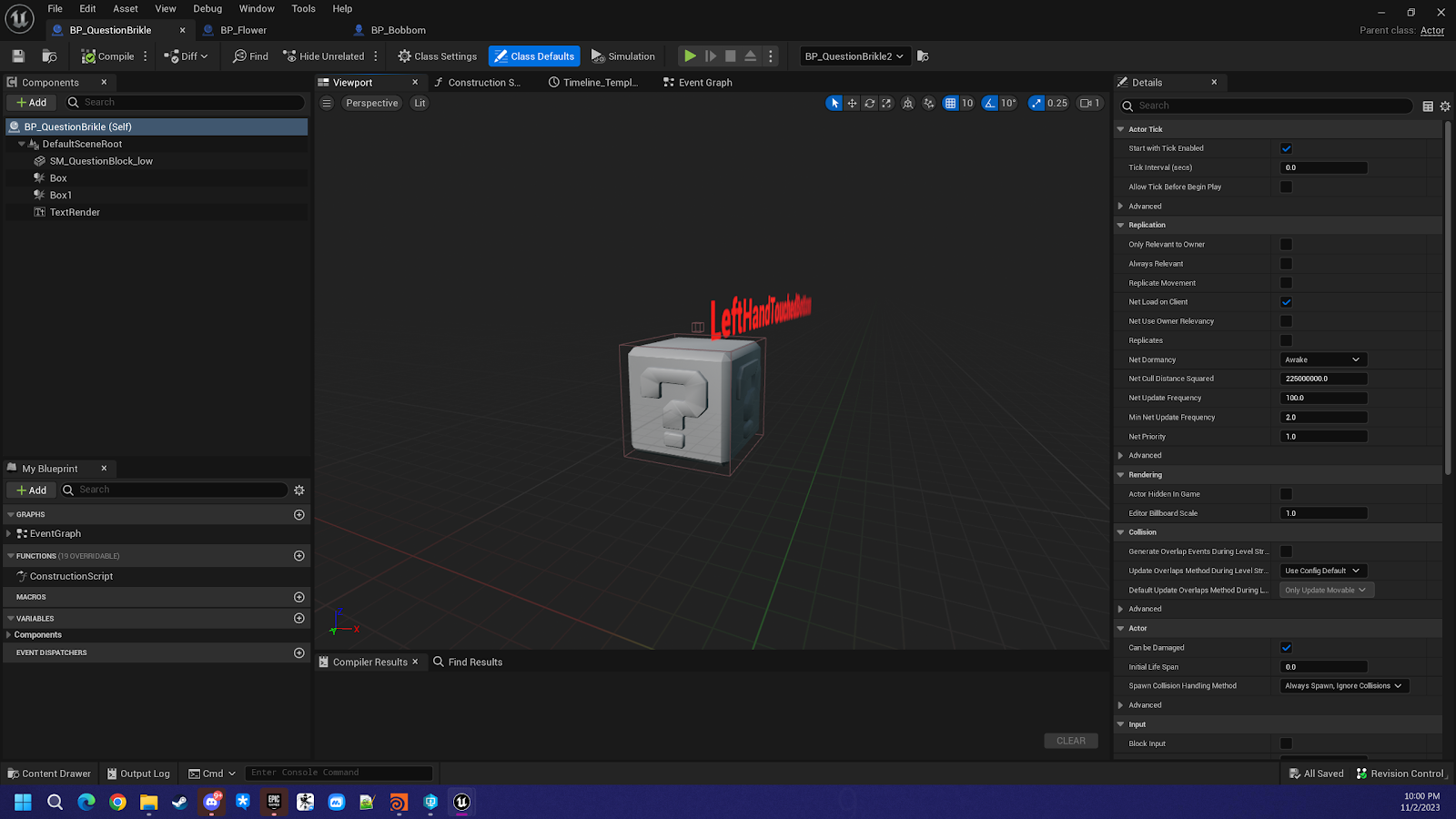
Task: Open the Asset menu
Action: click(126, 9)
